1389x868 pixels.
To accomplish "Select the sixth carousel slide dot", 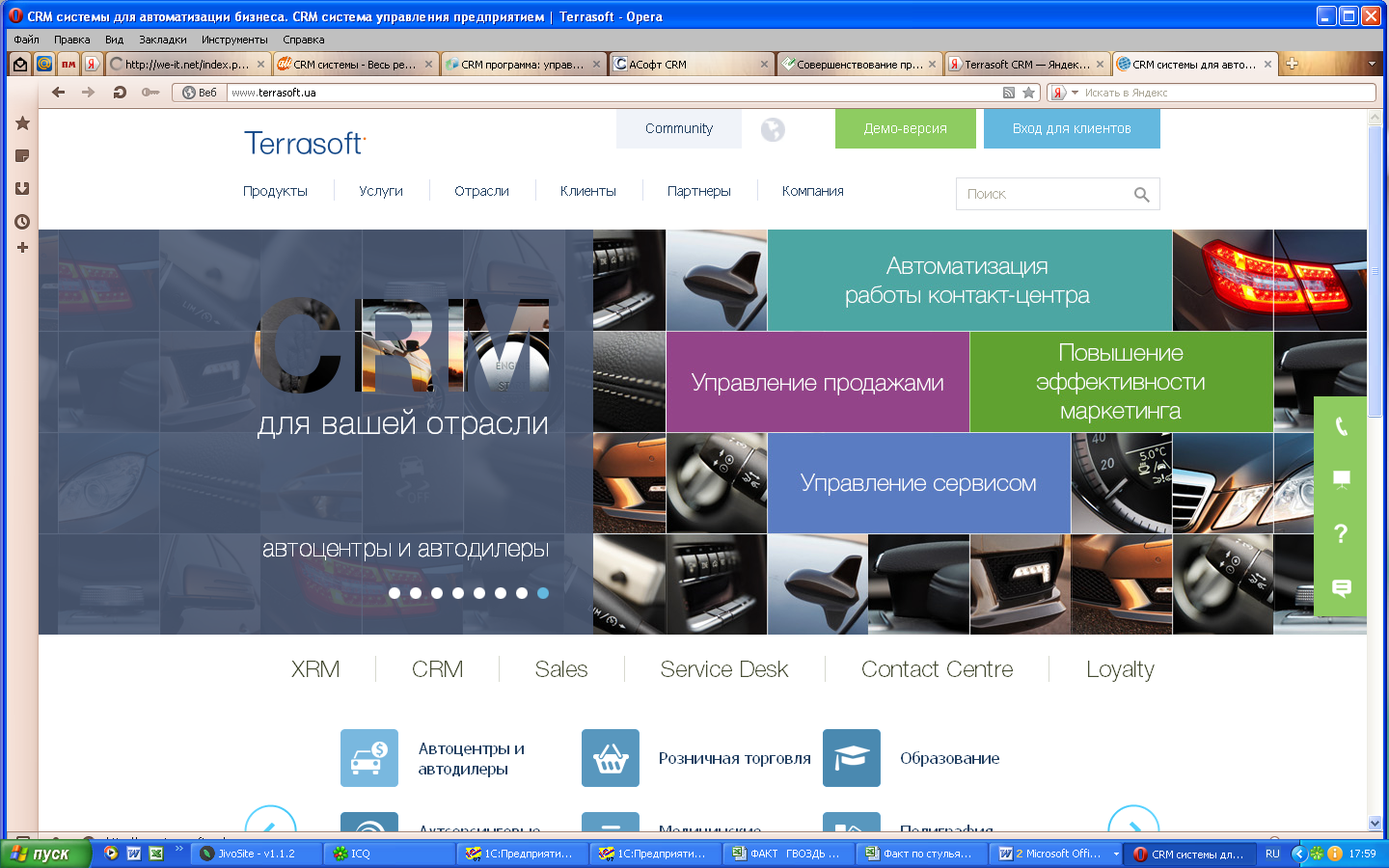I will pos(501,593).
